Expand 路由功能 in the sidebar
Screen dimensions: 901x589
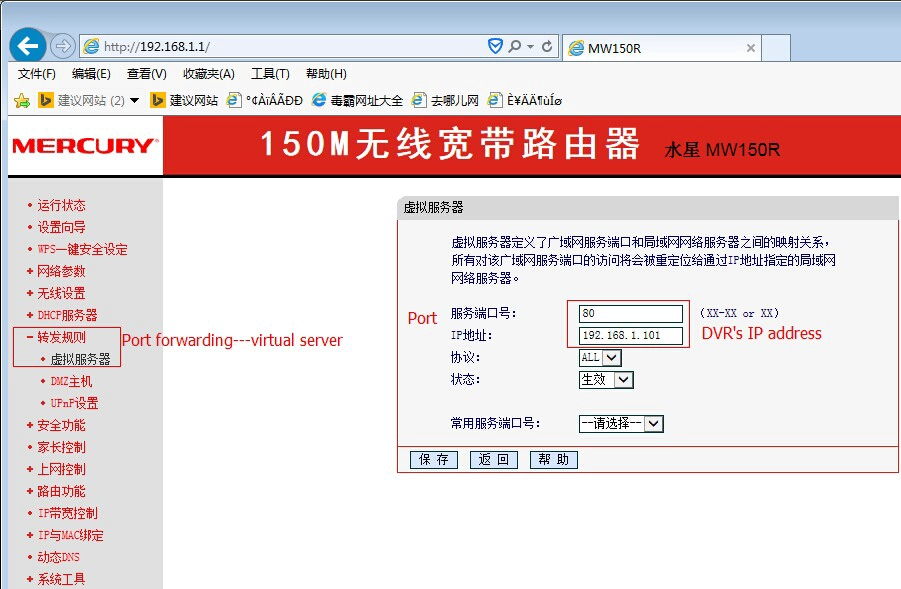click(61, 491)
